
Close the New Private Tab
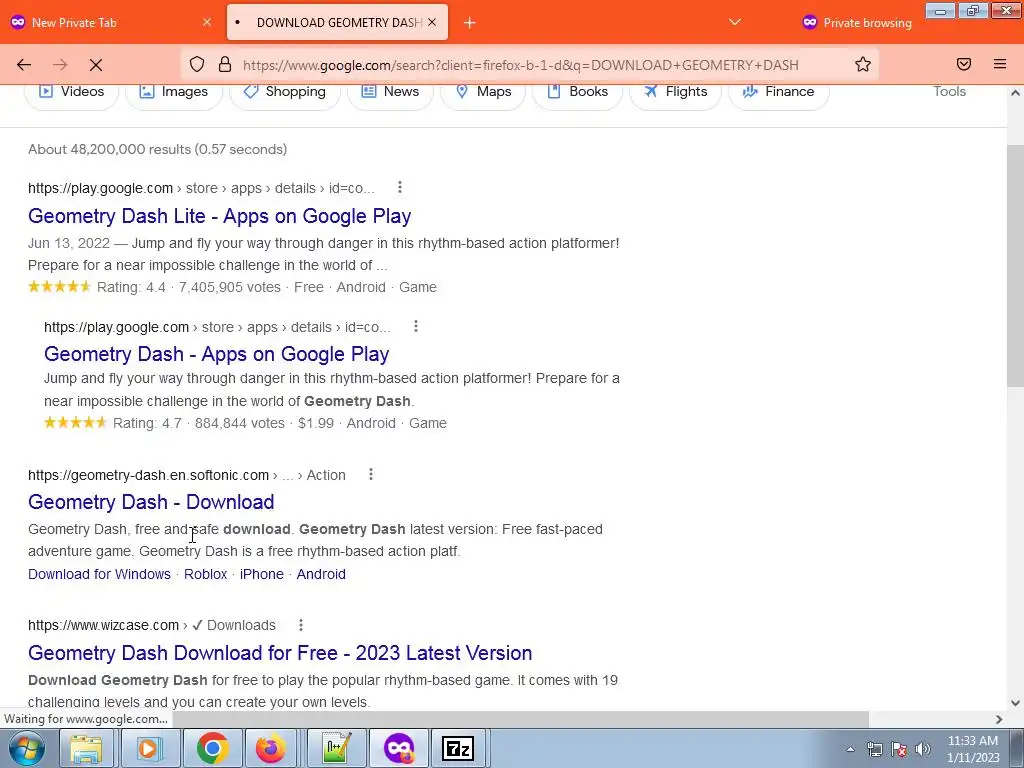tap(207, 22)
